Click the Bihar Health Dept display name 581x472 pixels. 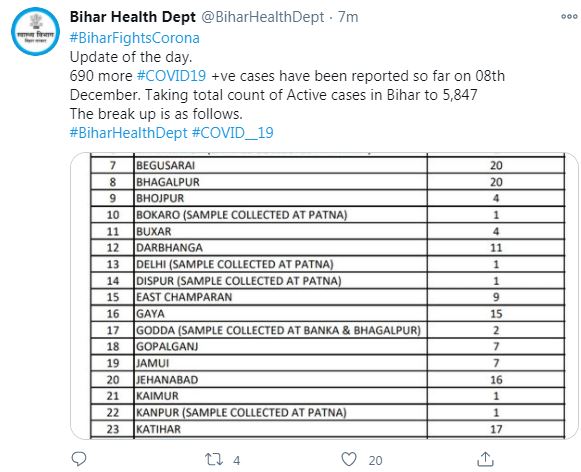pyautogui.click(x=133, y=17)
